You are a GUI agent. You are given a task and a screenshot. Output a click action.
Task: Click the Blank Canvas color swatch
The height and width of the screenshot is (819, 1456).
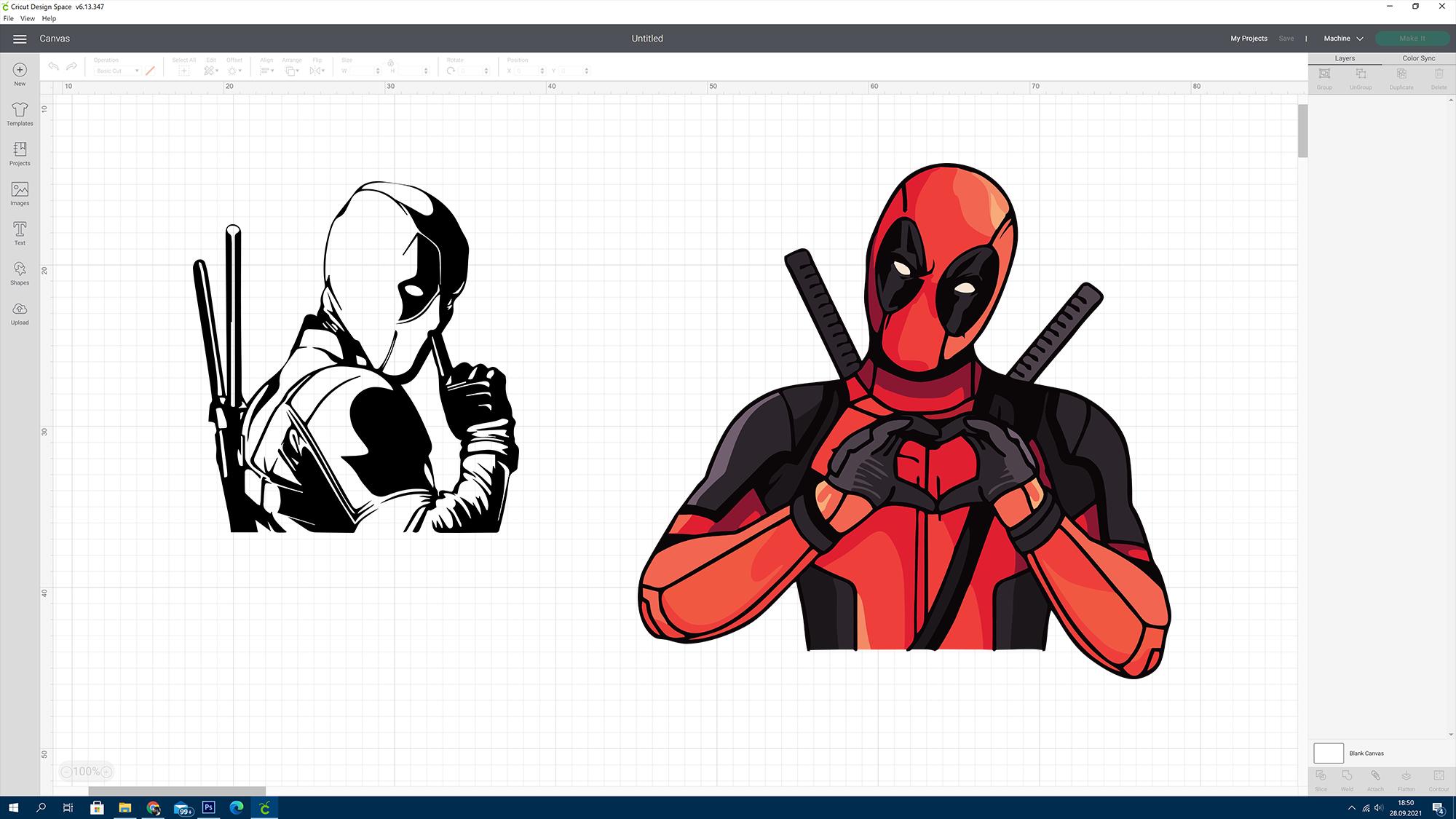coord(1328,753)
